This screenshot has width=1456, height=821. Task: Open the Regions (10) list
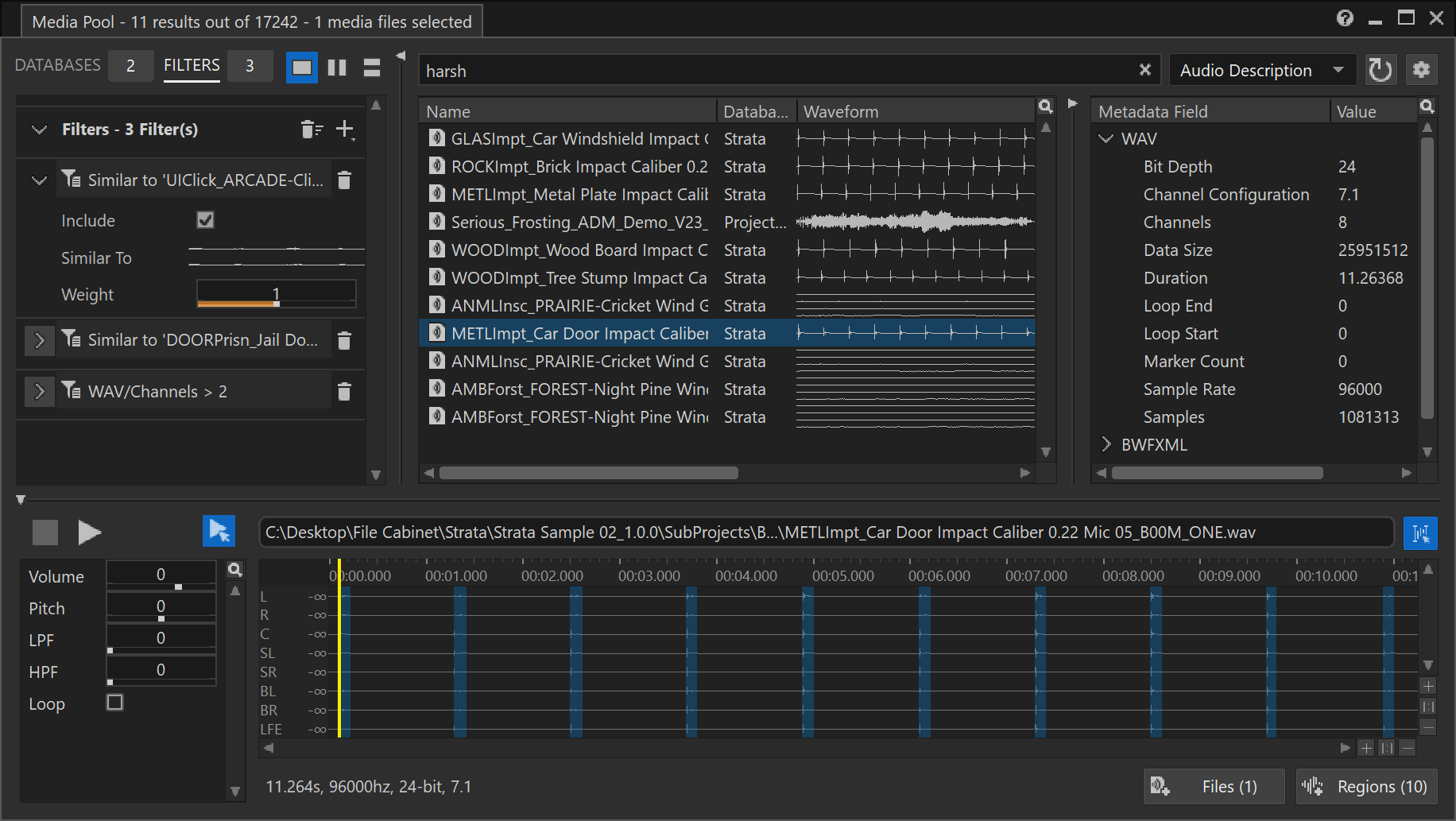tap(1366, 786)
